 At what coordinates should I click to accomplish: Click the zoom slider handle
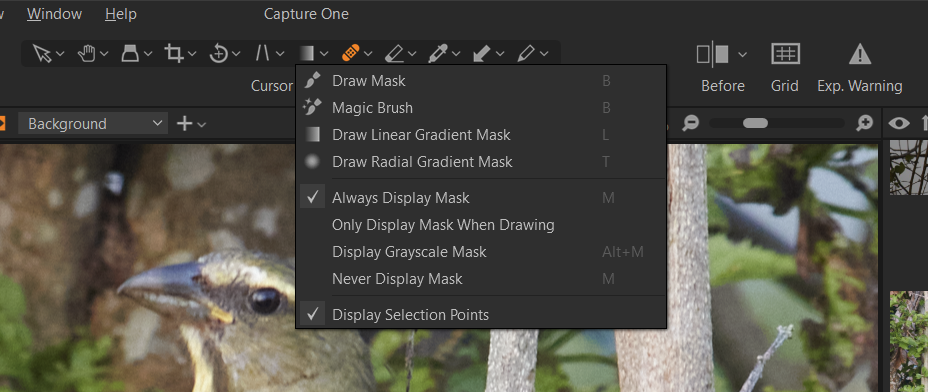pyautogui.click(x=755, y=123)
